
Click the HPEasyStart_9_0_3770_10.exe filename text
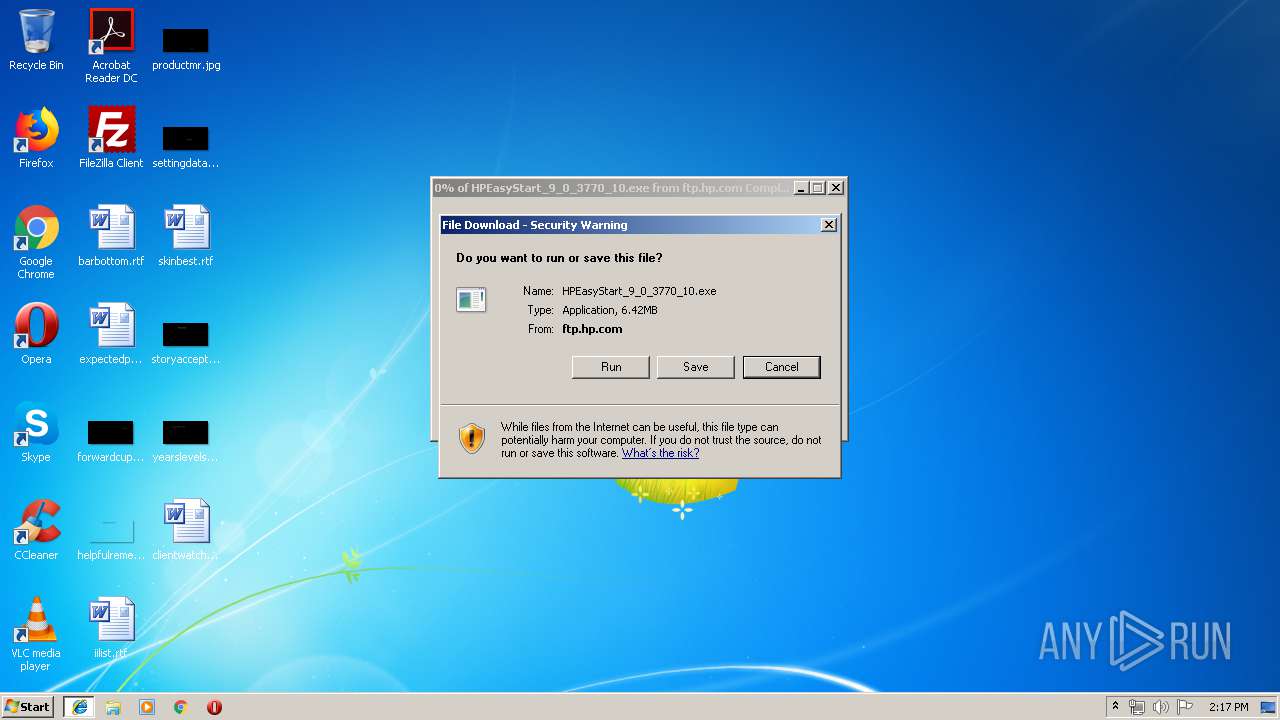click(x=639, y=291)
